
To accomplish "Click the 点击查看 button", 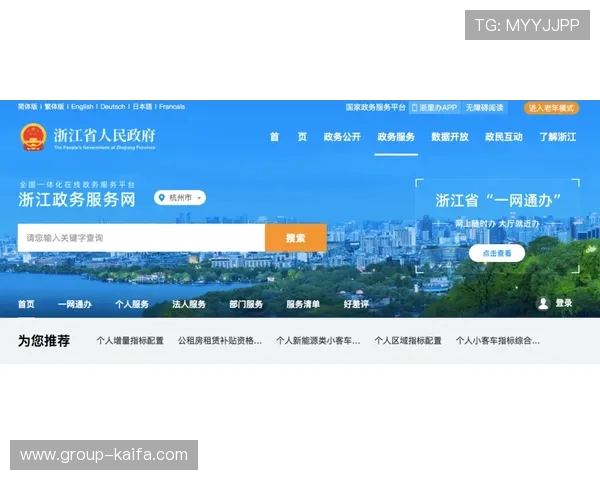I will [497, 253].
